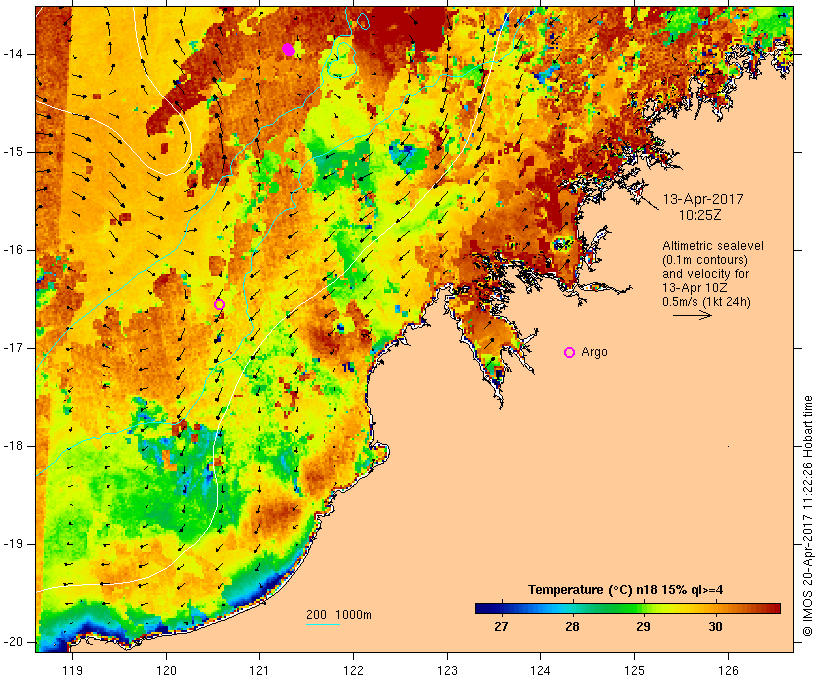Click the longitude label '122'
The height and width of the screenshot is (680, 820).
coord(354,670)
